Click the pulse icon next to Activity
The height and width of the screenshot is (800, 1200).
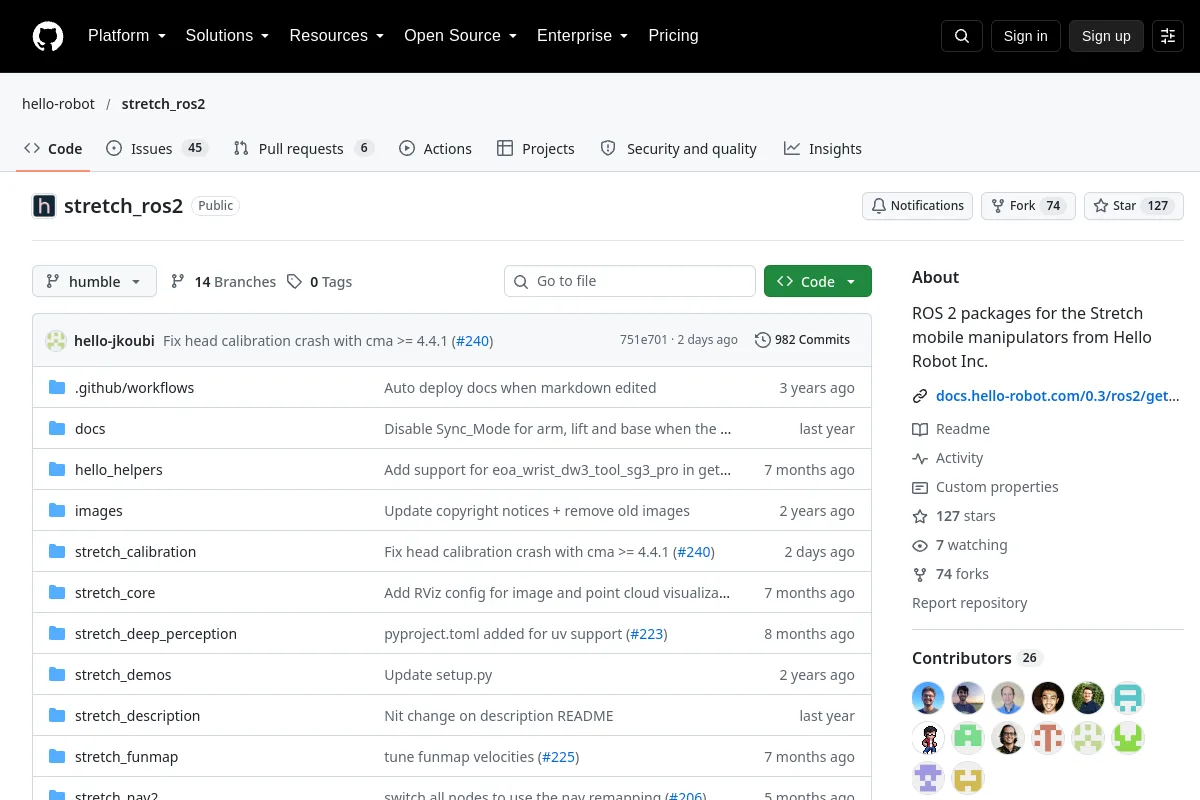(920, 458)
